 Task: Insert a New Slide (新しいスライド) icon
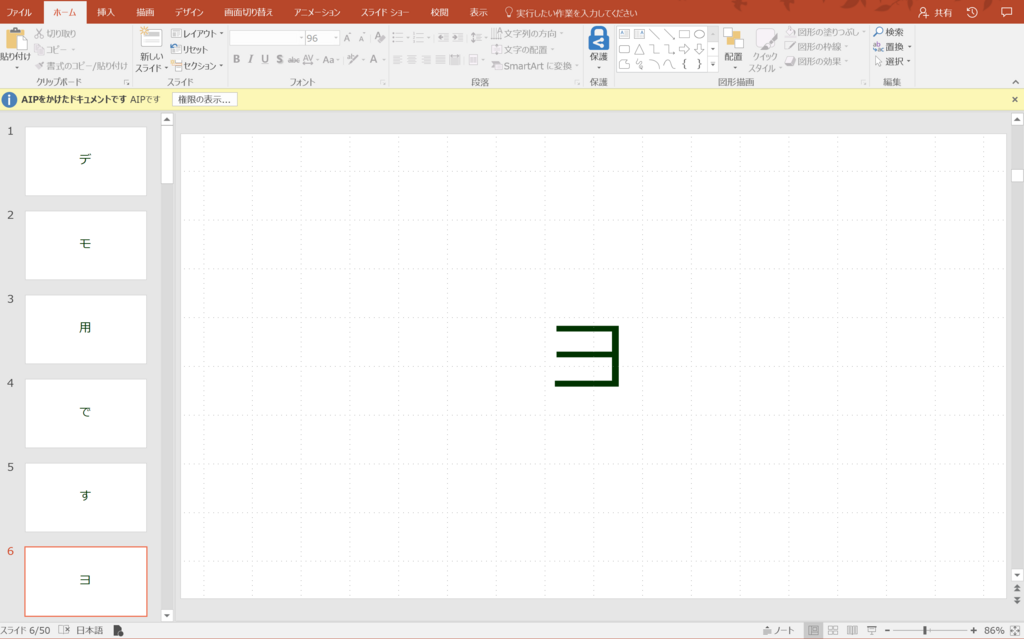pos(151,39)
